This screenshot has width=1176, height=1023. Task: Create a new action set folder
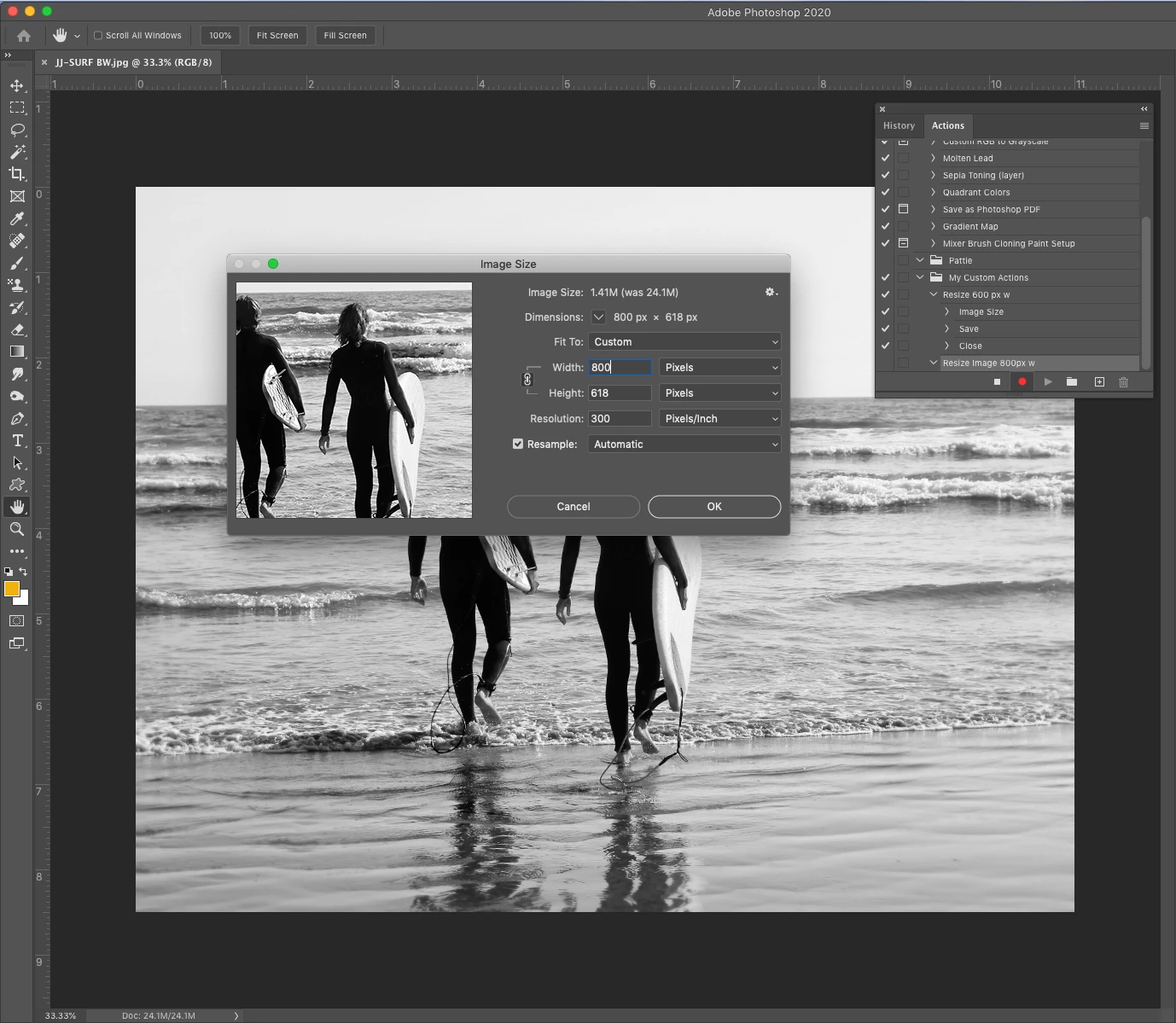[x=1072, y=382]
